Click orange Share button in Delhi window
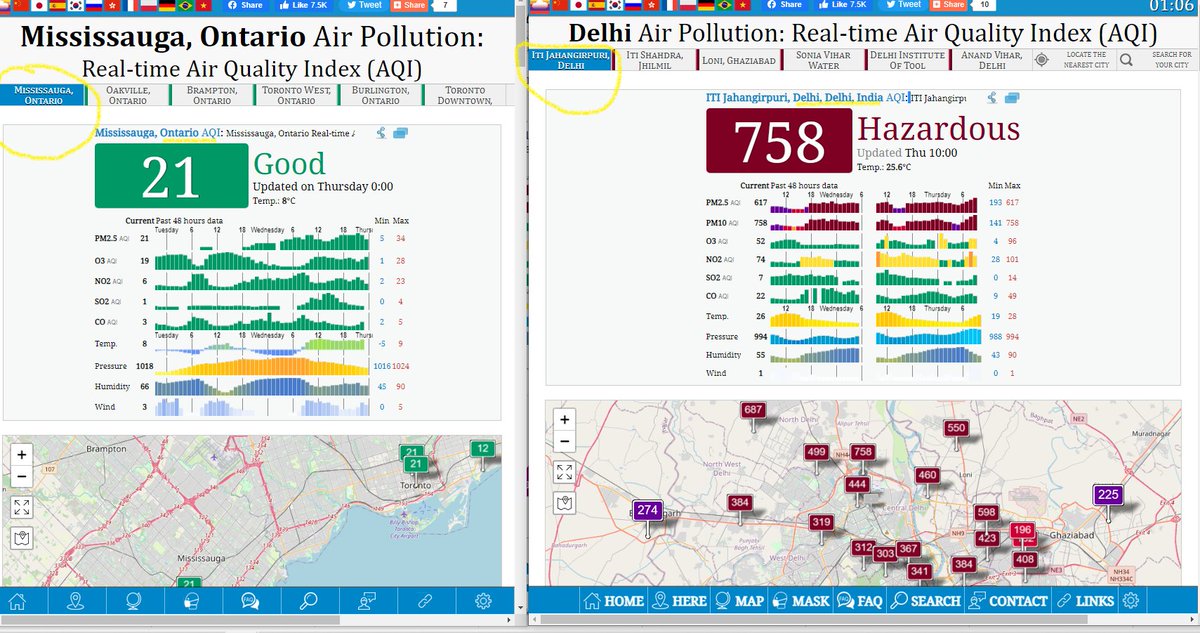This screenshot has height=633, width=1200. [948, 5]
